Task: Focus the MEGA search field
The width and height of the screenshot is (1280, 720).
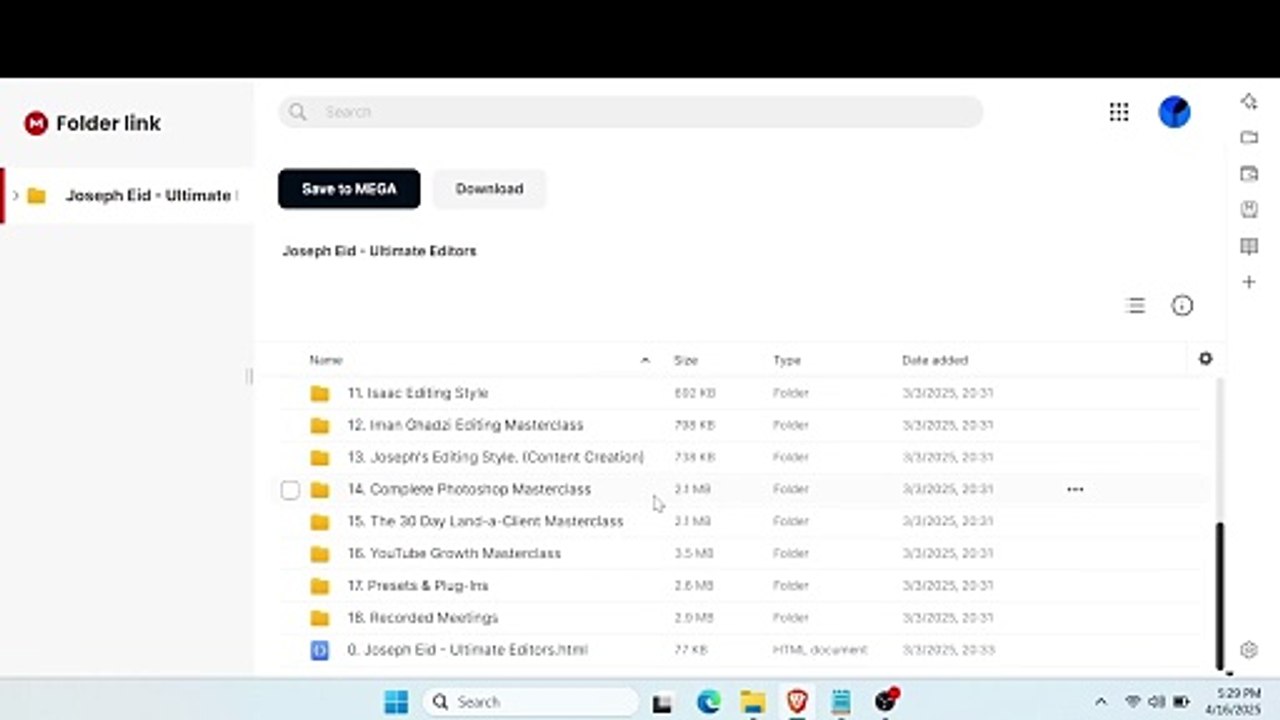Action: pyautogui.click(x=631, y=112)
